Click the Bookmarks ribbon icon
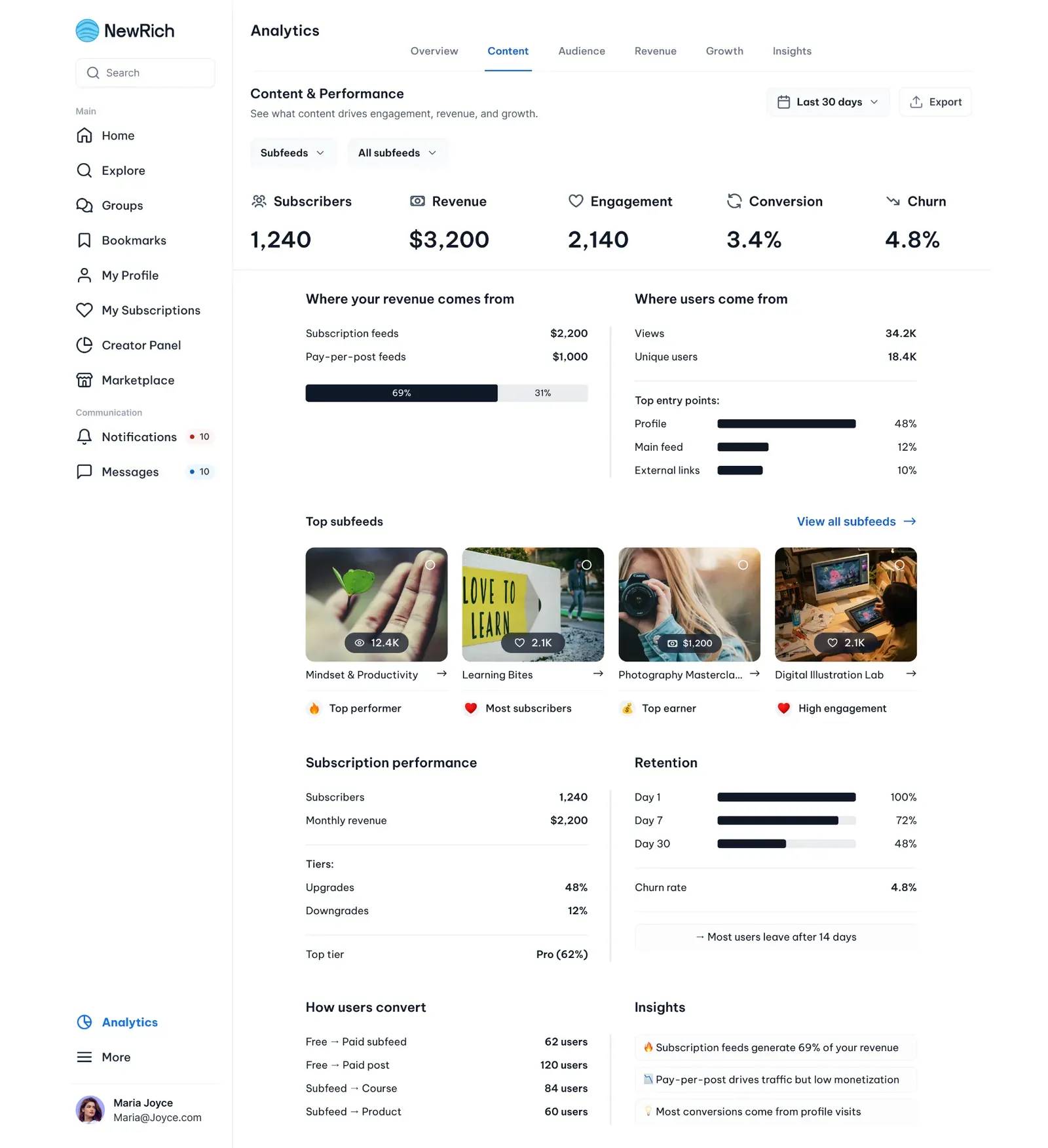Viewport: 1048px width, 1148px height. pos(84,240)
